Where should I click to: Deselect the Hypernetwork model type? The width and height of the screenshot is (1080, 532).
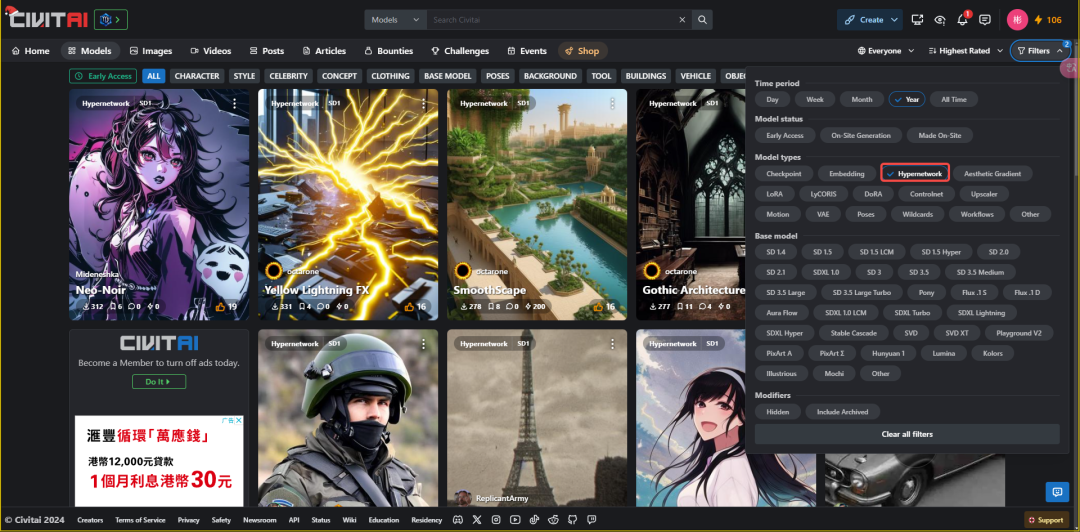click(914, 174)
